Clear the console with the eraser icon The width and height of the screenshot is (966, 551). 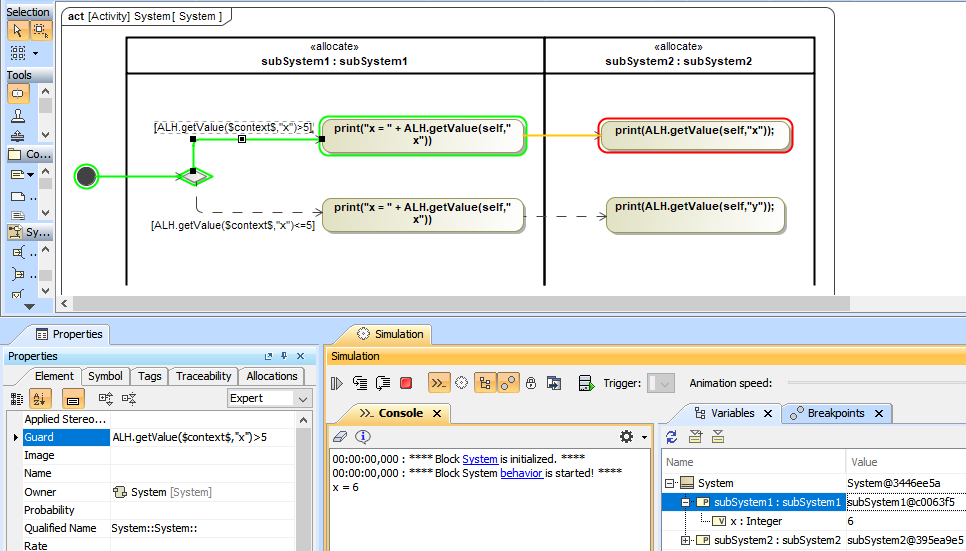[x=339, y=437]
